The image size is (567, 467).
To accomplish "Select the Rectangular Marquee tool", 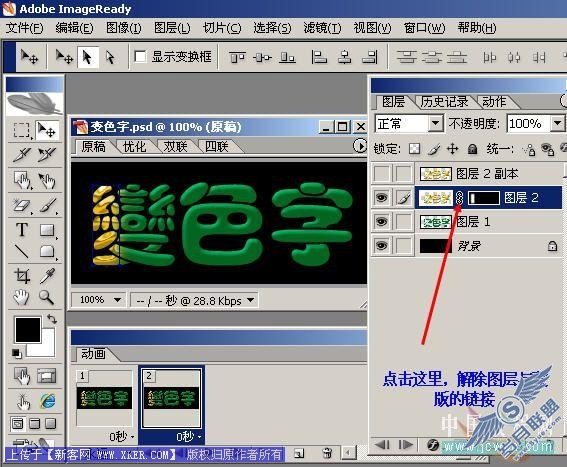I will pos(22,130).
